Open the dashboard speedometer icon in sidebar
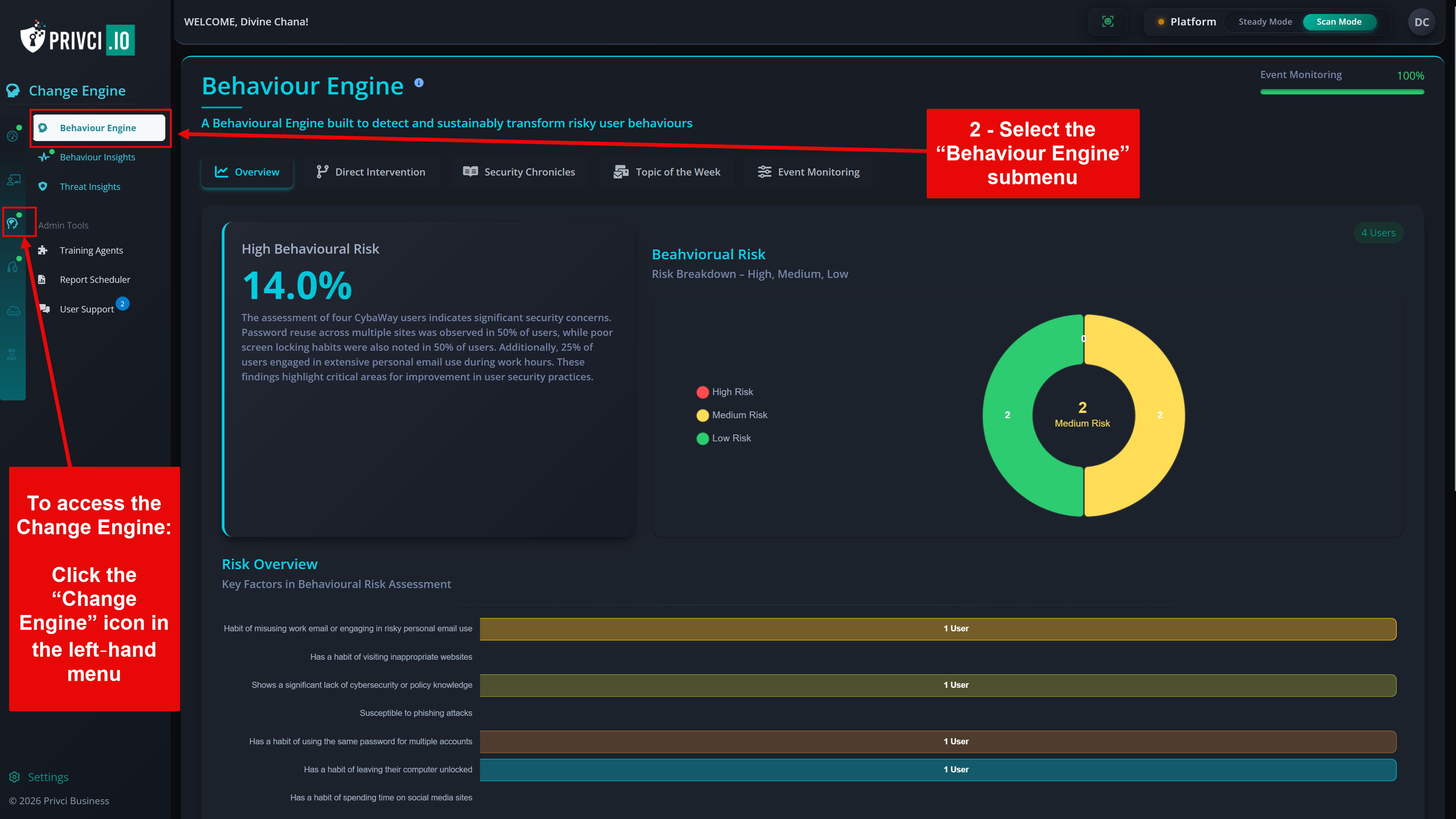Screen dimensions: 1456x819 pyautogui.click(x=13, y=136)
